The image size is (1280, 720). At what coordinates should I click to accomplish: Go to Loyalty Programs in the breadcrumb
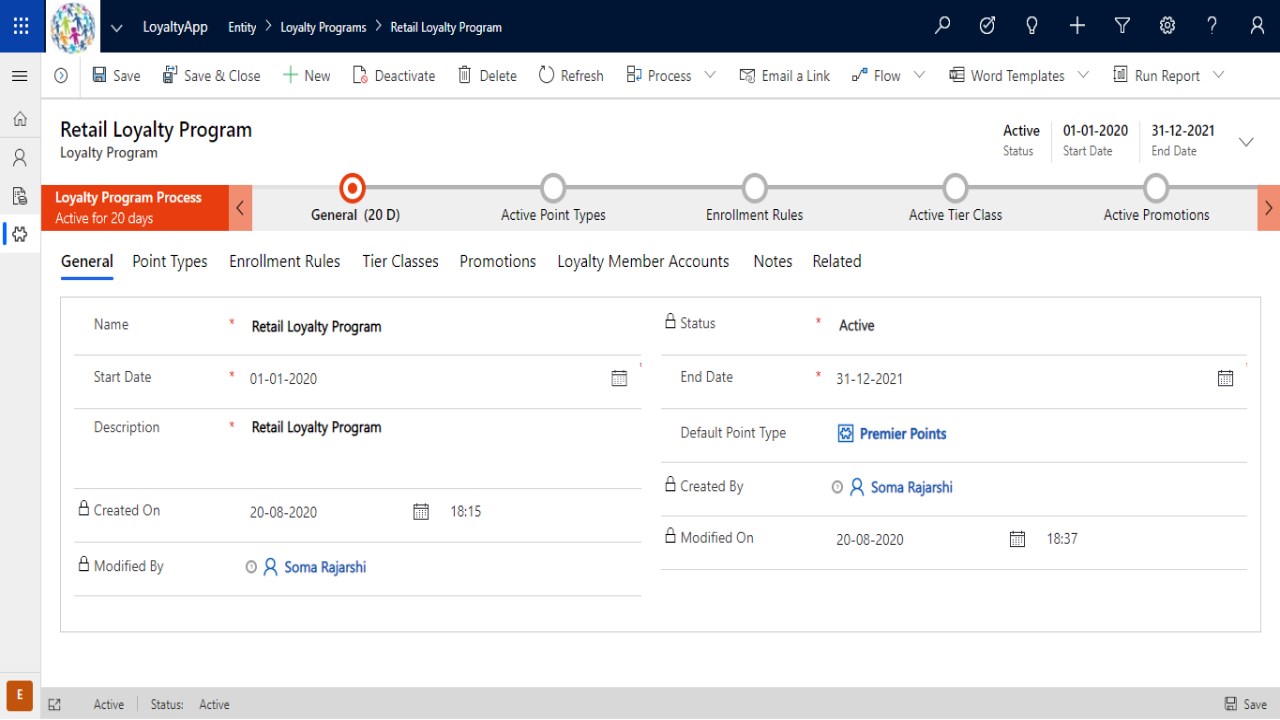click(323, 28)
